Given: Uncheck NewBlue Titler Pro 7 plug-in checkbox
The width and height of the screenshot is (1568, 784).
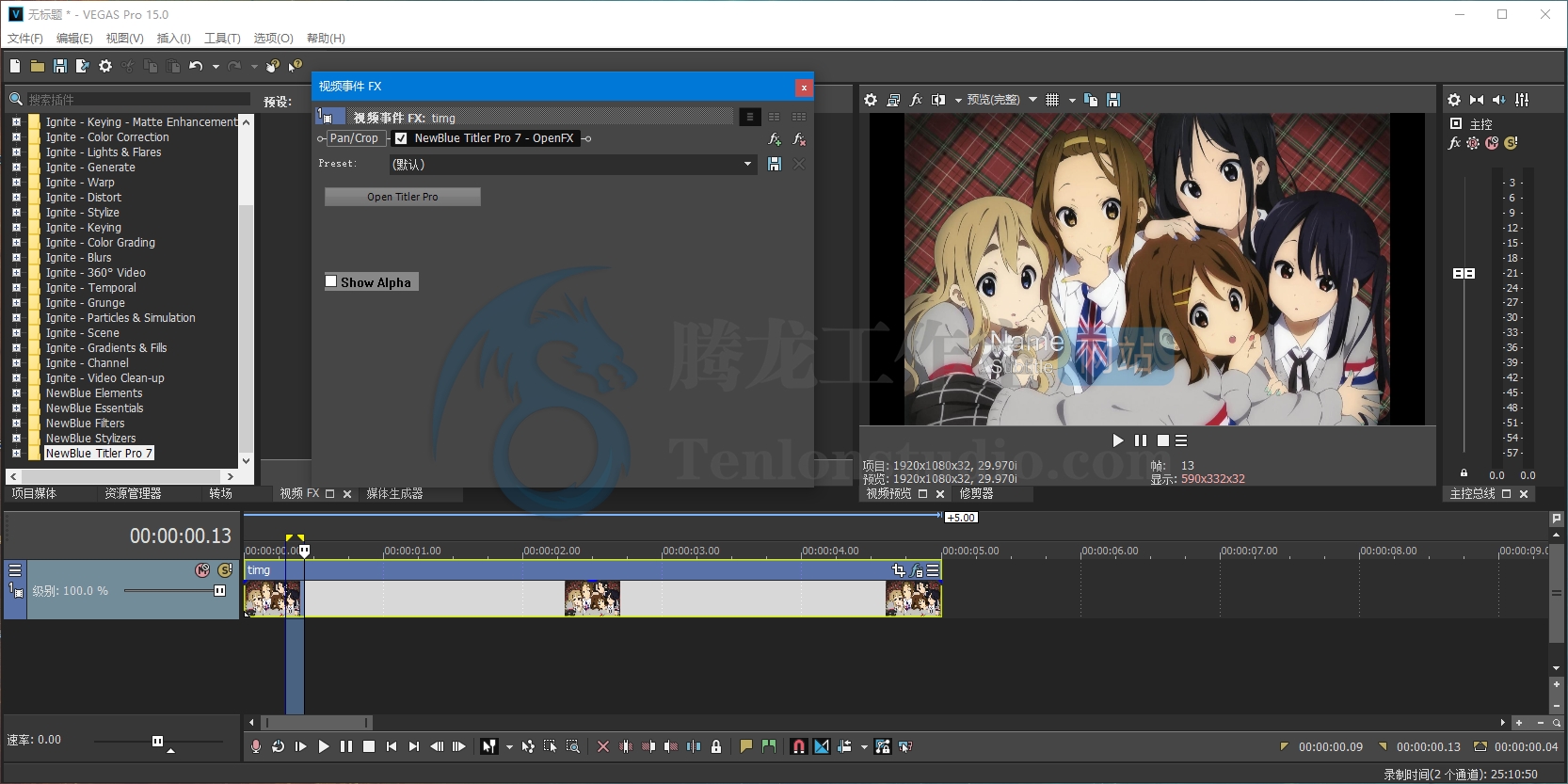Looking at the screenshot, I should tap(401, 138).
